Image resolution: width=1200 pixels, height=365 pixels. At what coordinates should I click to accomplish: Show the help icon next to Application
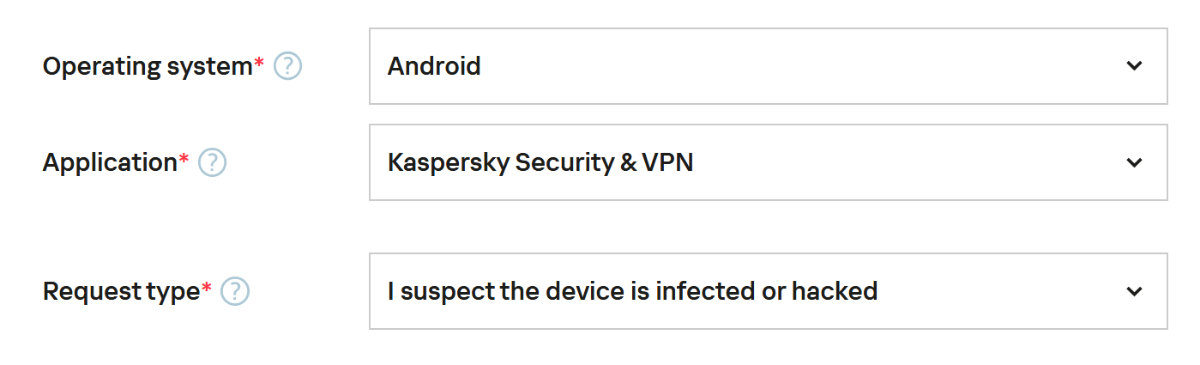click(212, 163)
